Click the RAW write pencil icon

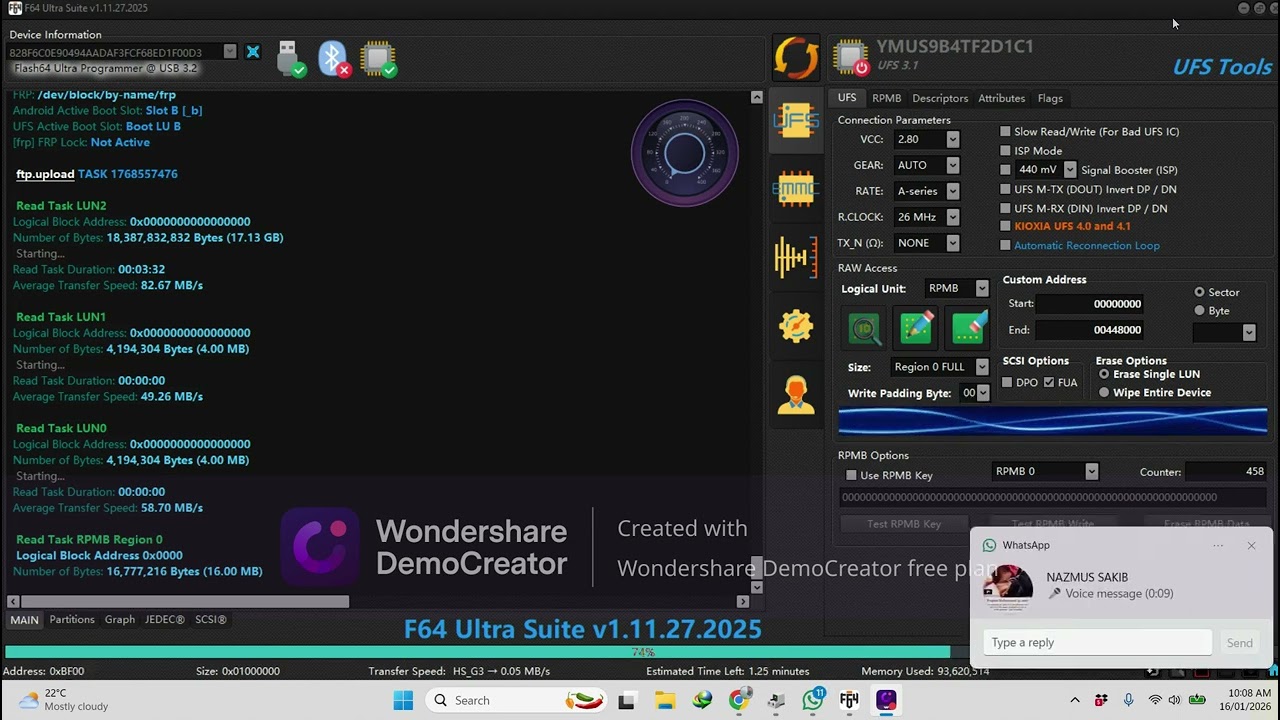coord(917,328)
